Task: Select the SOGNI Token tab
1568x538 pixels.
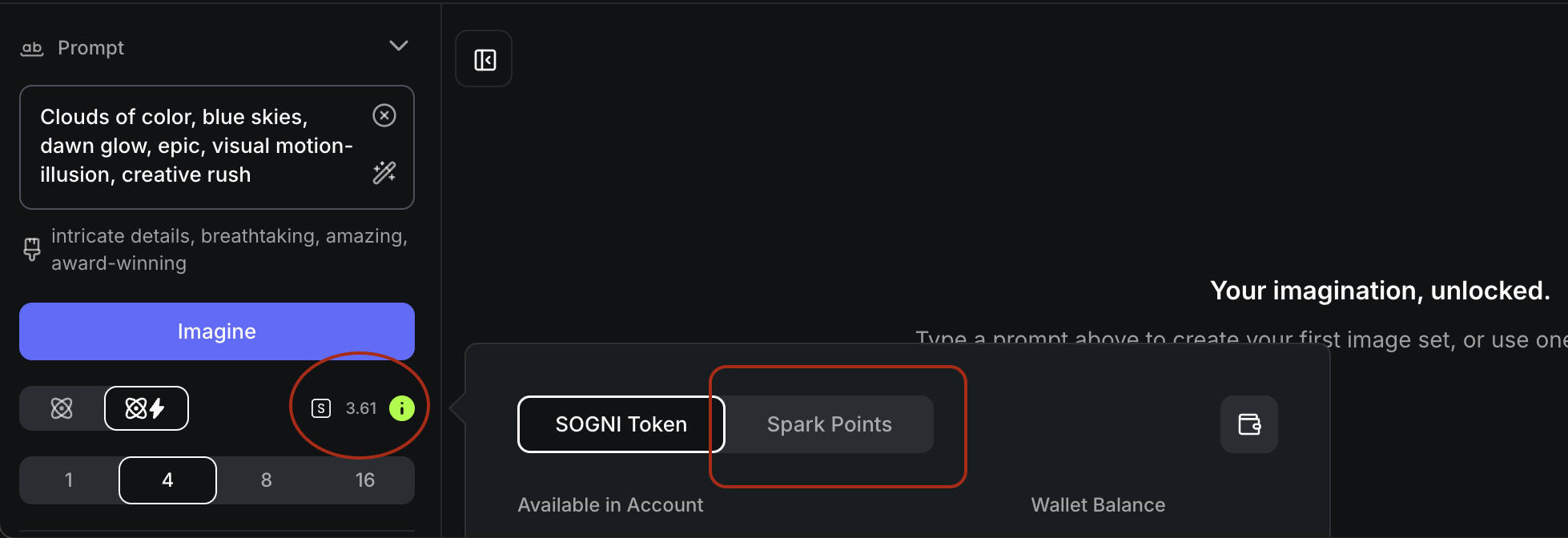Action: (x=621, y=424)
